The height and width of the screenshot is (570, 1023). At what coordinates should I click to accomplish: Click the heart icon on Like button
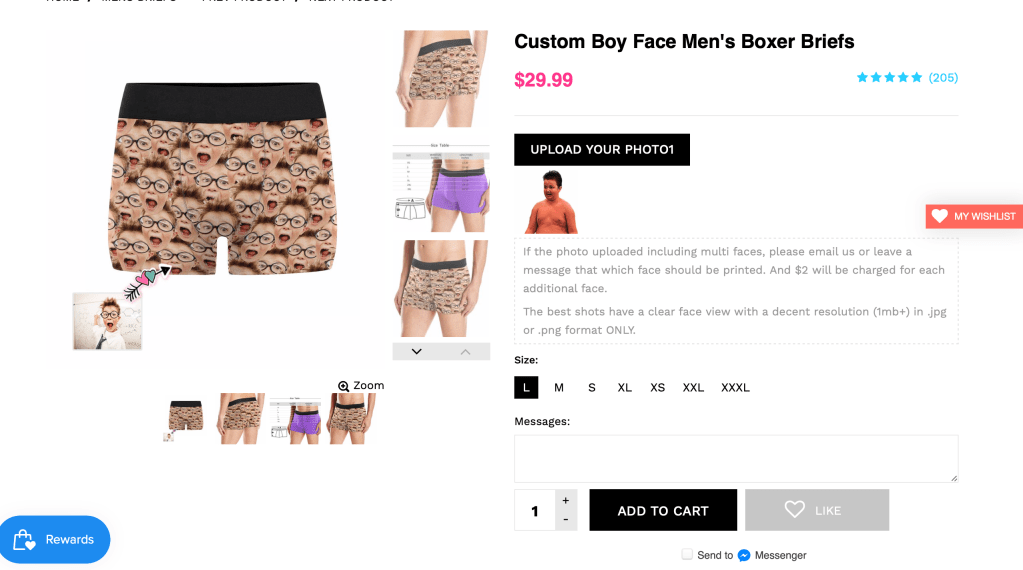(795, 510)
